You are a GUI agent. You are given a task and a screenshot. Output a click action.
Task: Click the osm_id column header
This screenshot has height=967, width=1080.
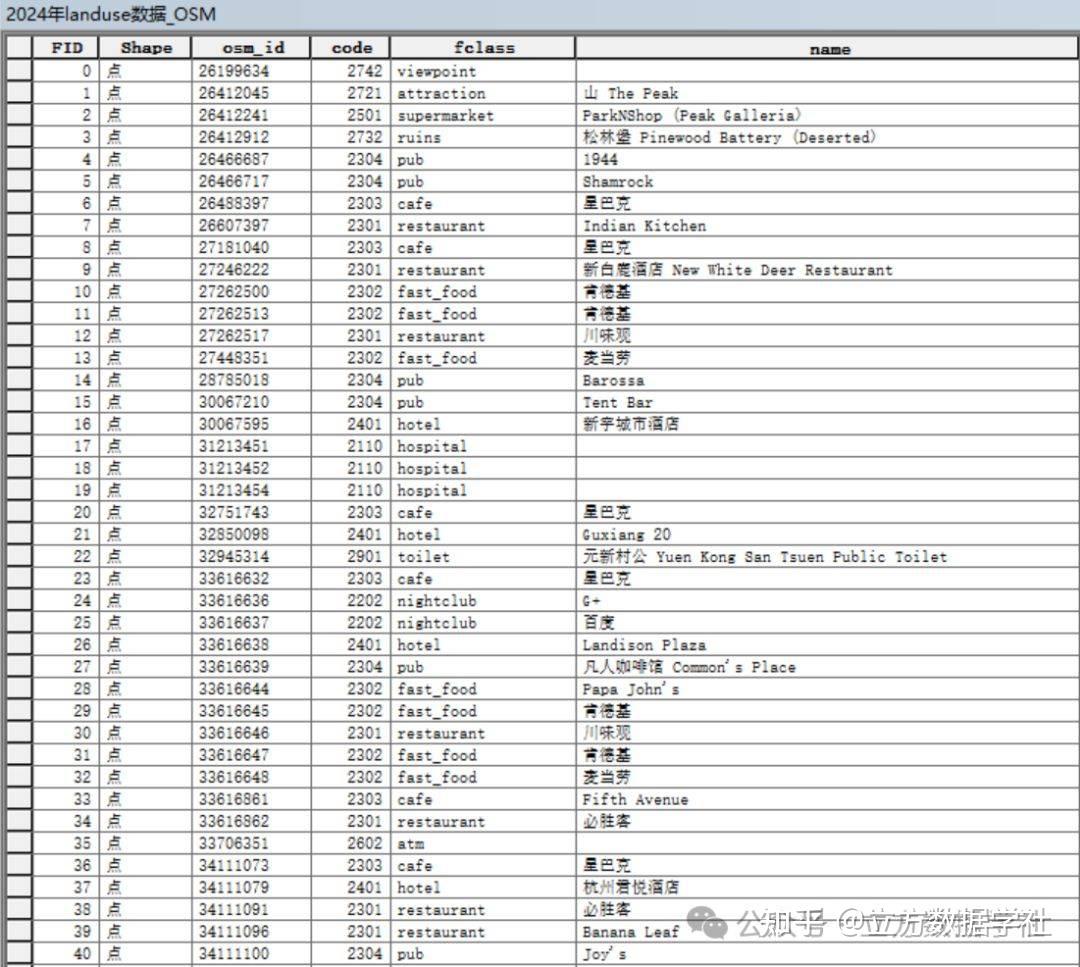click(251, 47)
